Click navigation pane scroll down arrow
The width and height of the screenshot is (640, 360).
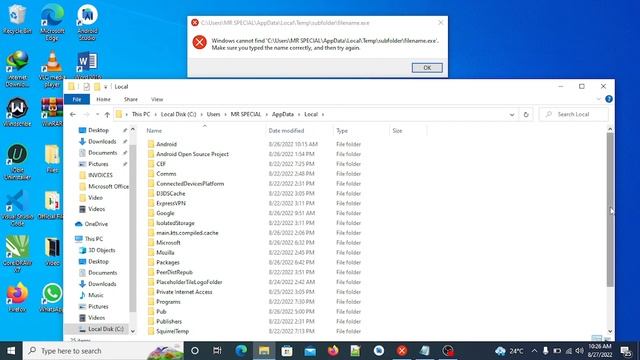133,331
